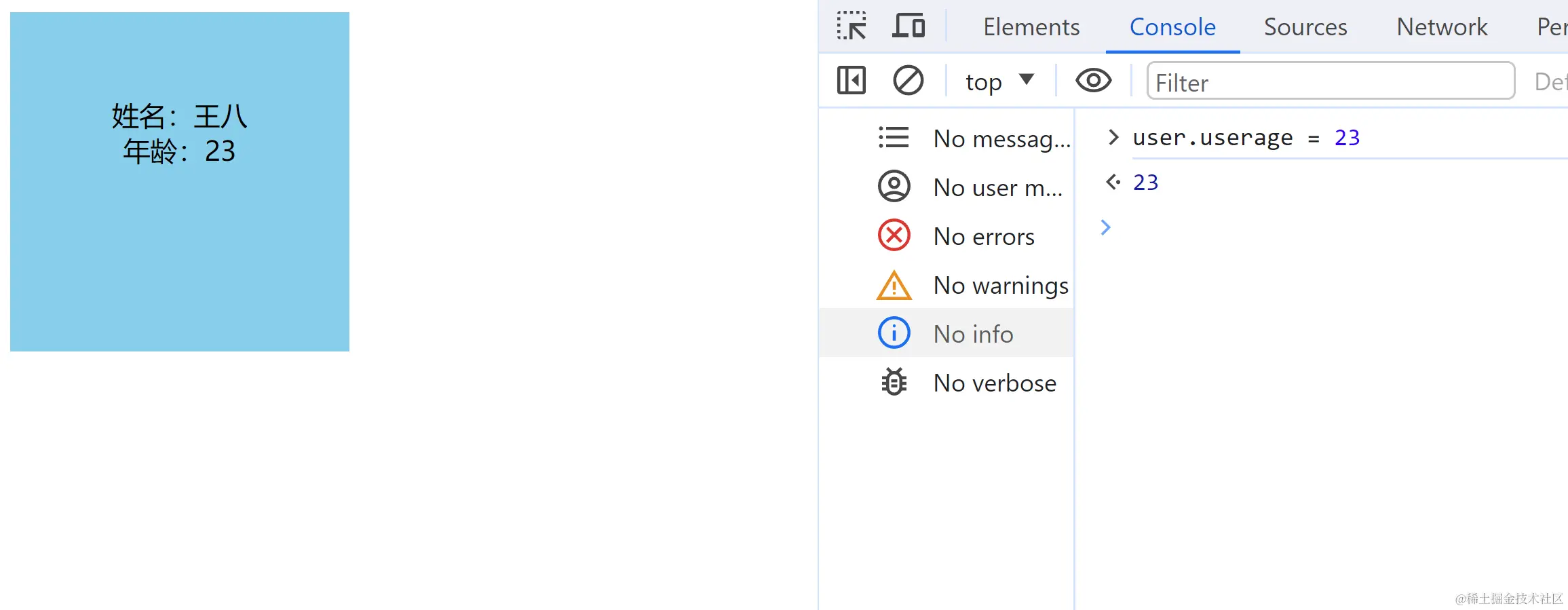Image resolution: width=1568 pixels, height=610 pixels.
Task: Open live expression eye icon
Action: (x=1093, y=81)
